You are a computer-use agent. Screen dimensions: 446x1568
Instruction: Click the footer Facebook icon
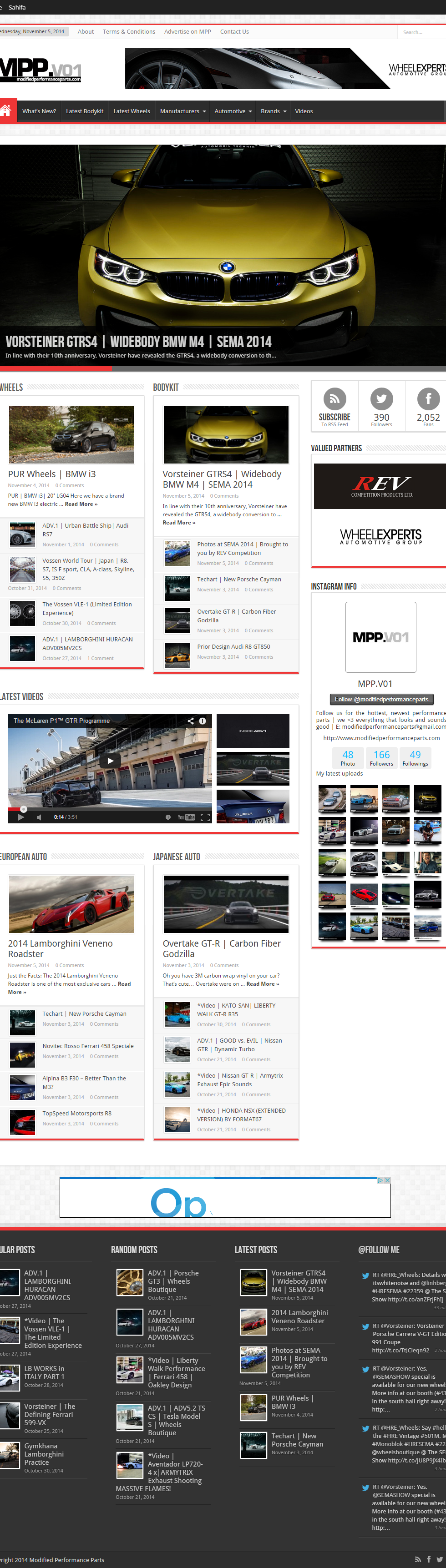(x=428, y=1559)
